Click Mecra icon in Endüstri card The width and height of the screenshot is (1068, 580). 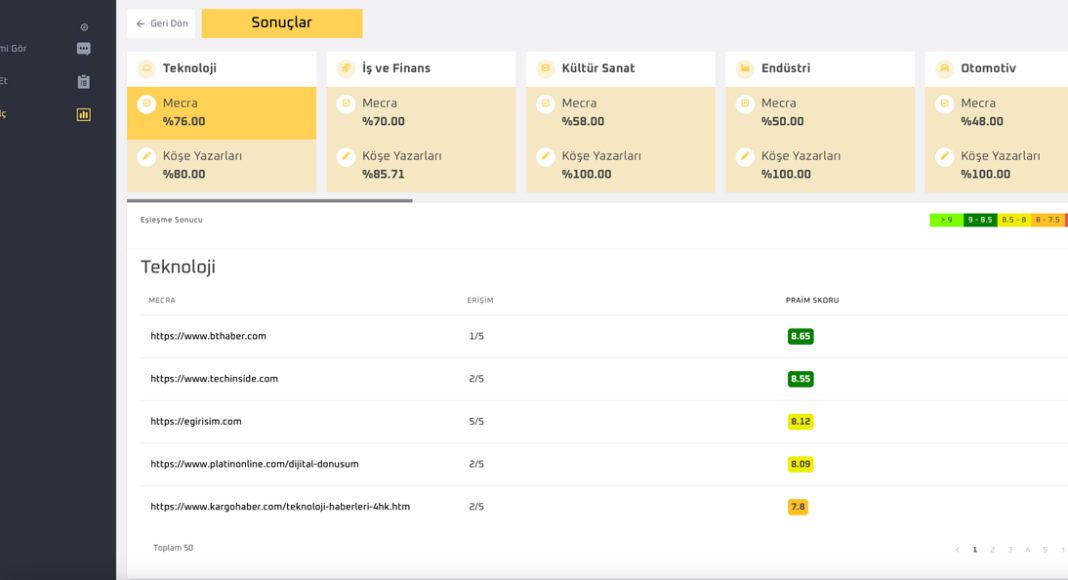pos(745,104)
